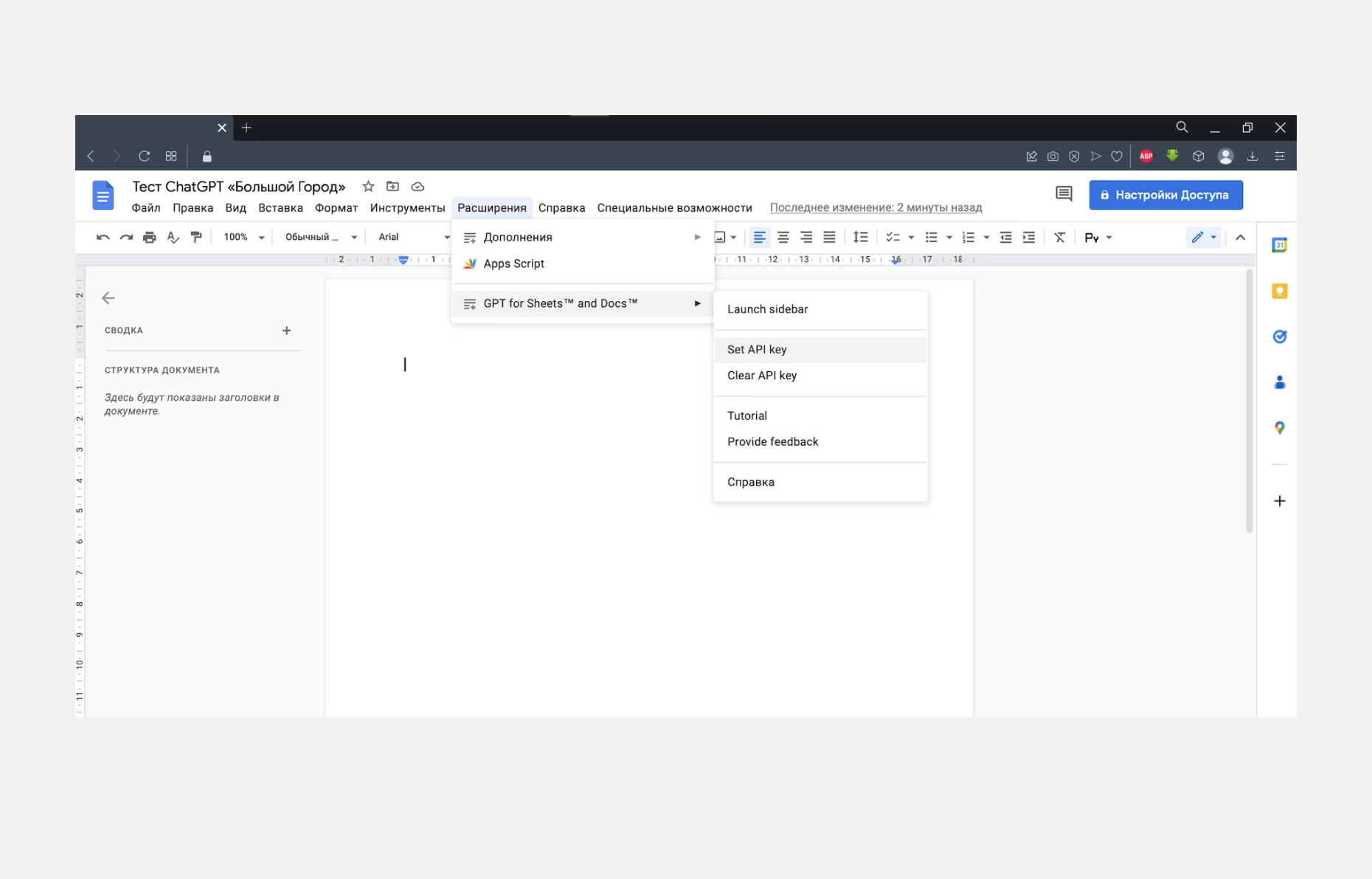Expand the checklist options arrow
Image resolution: width=1372 pixels, height=879 pixels.
911,238
